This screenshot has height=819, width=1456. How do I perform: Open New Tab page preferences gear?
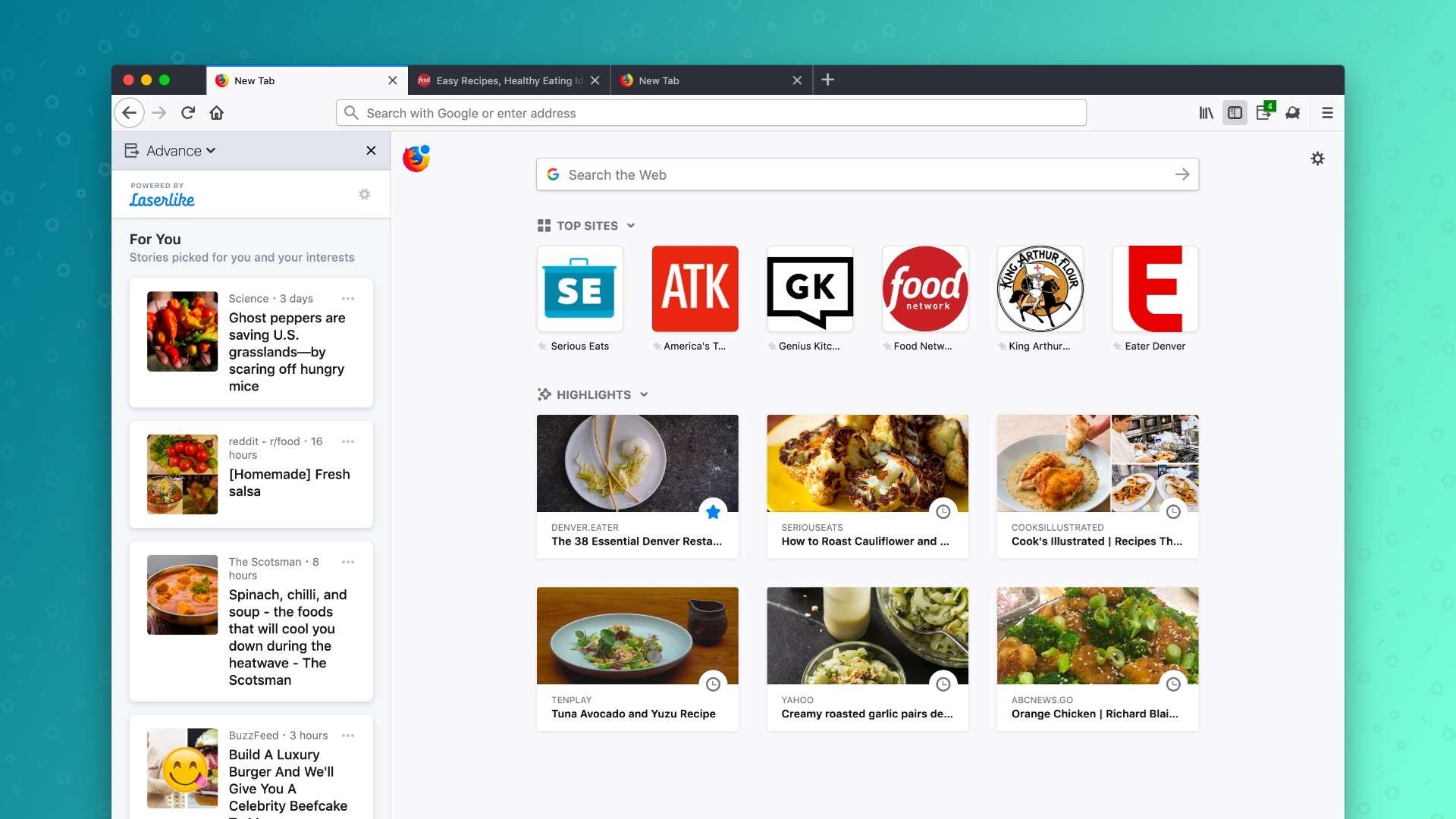coord(1318,158)
